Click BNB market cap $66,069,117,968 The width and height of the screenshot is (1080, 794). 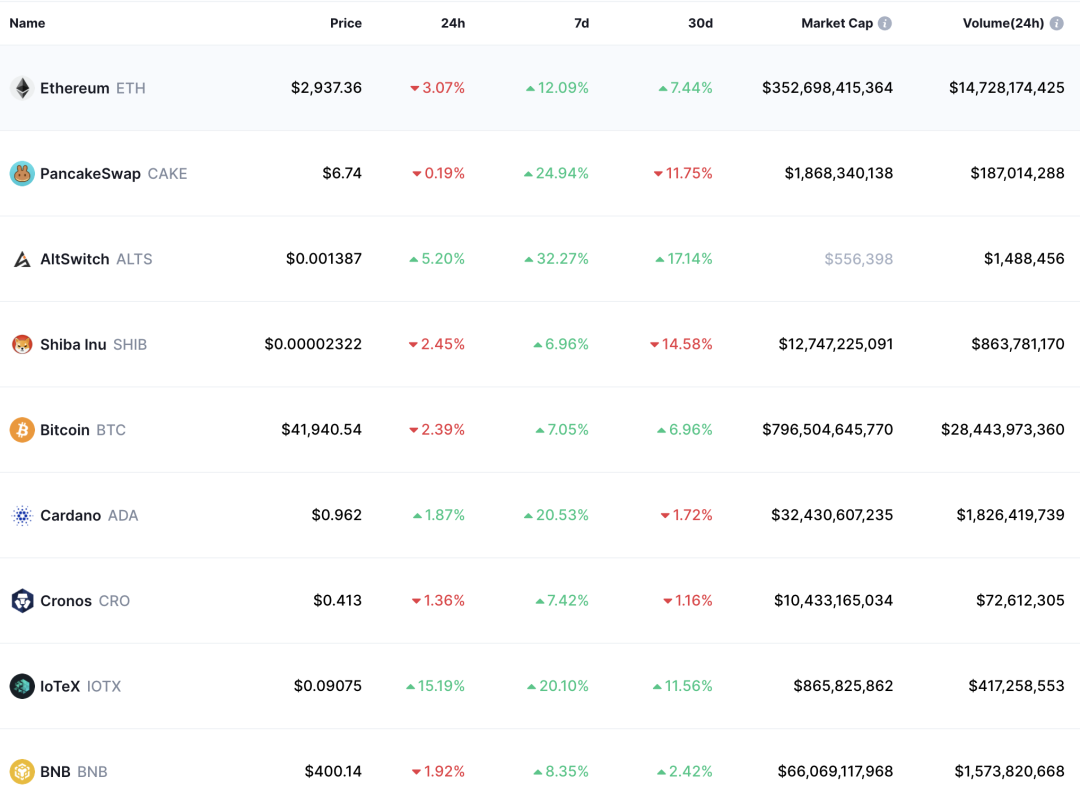click(x=835, y=771)
